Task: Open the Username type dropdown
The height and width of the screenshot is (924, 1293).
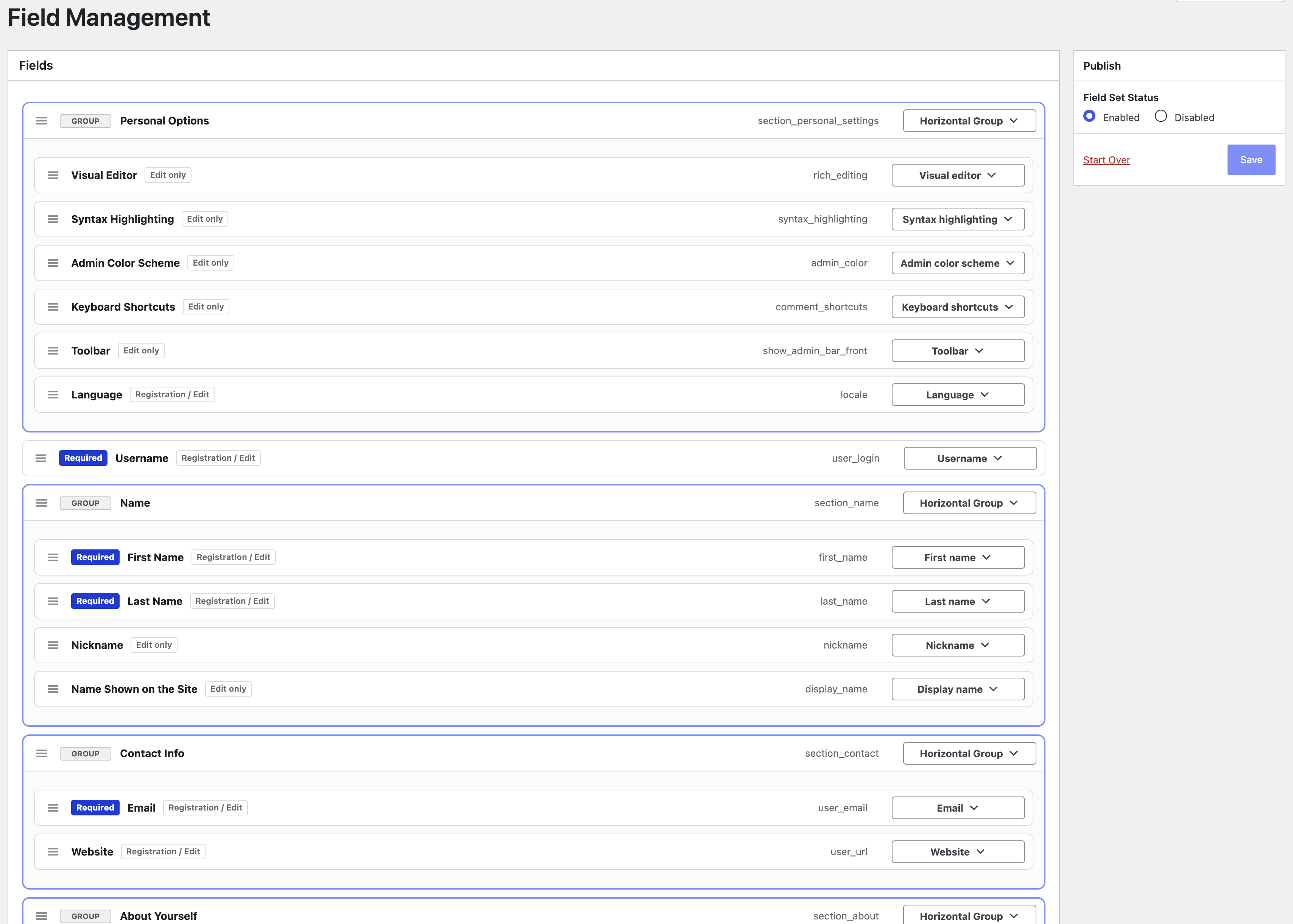Action: click(x=970, y=458)
